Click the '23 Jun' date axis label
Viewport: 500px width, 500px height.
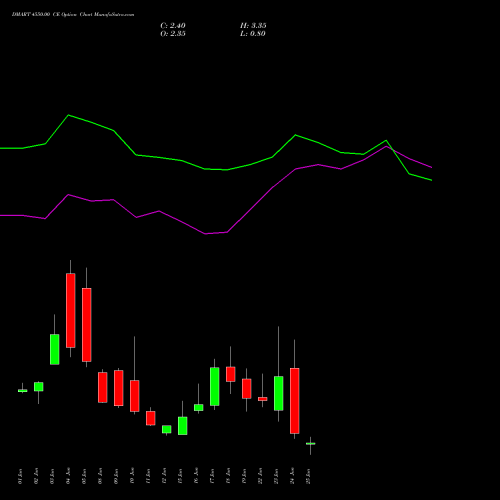coord(276,476)
